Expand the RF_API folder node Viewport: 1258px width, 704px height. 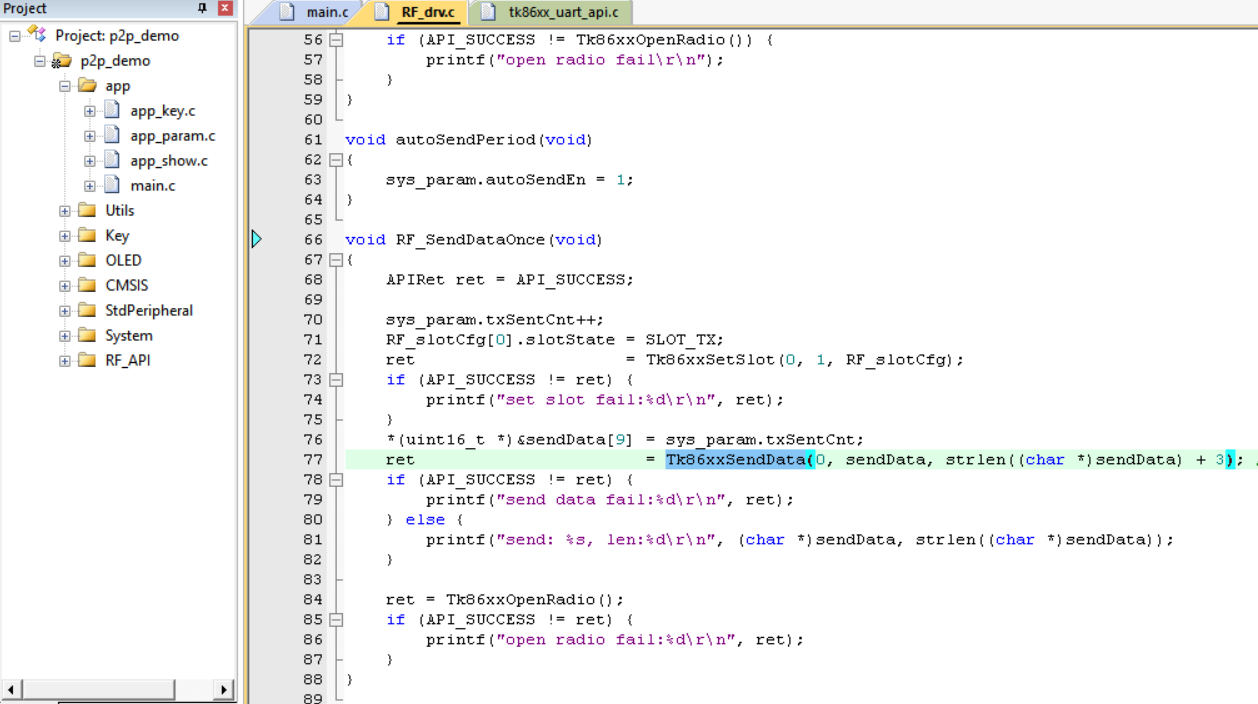pos(65,361)
